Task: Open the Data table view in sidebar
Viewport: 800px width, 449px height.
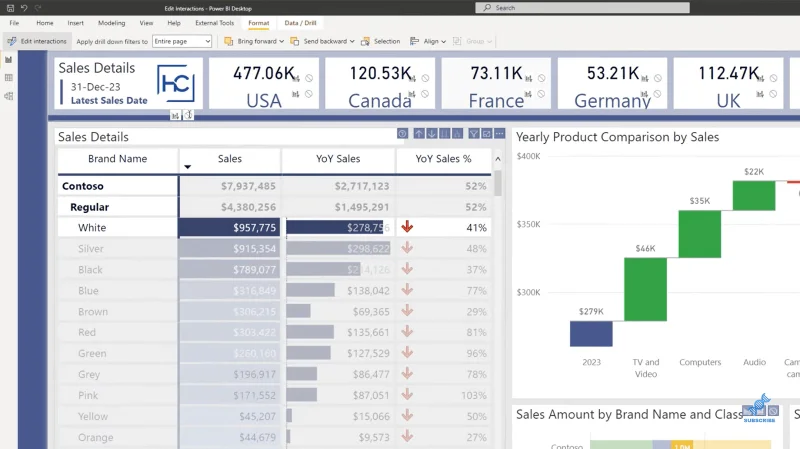Action: pyautogui.click(x=8, y=78)
